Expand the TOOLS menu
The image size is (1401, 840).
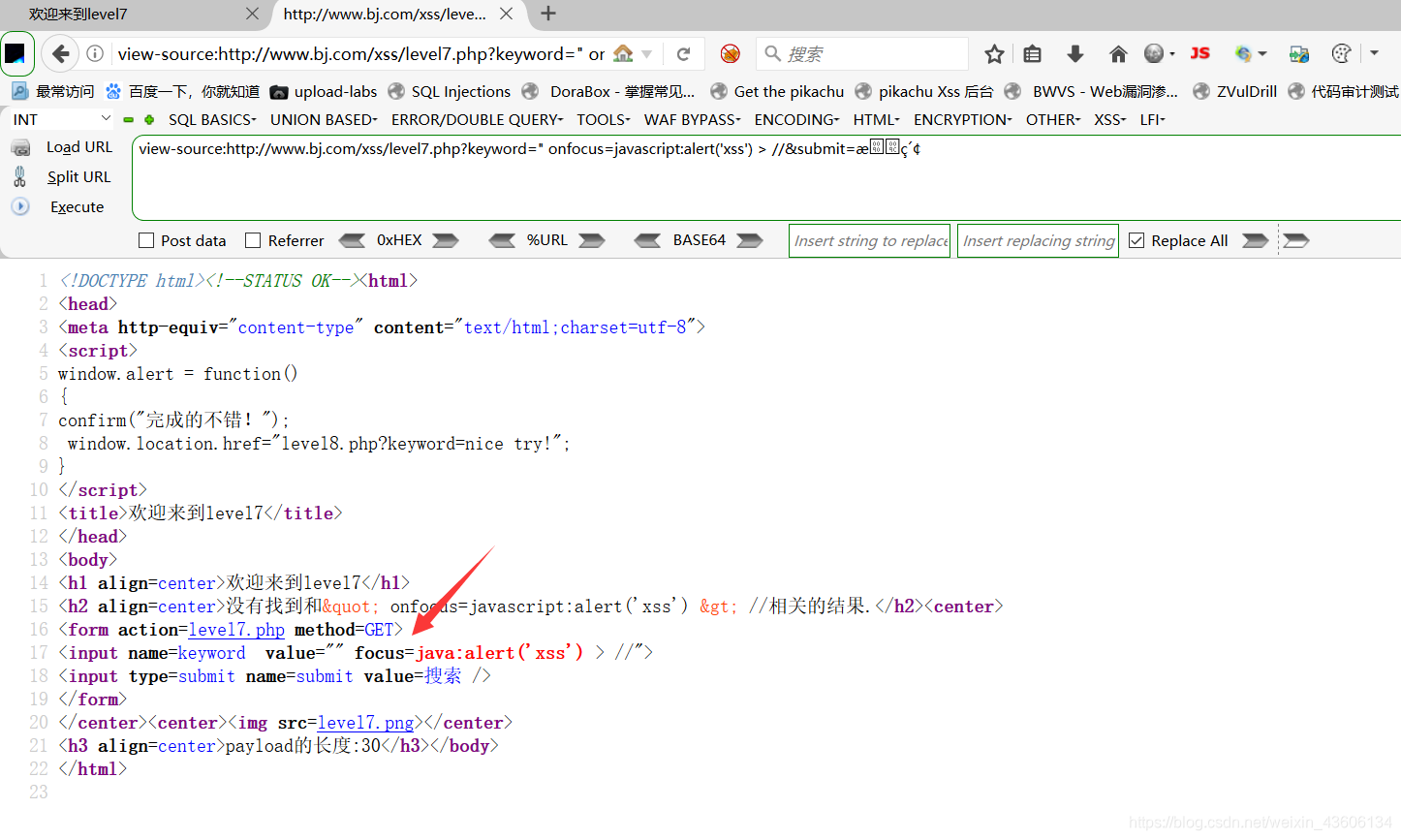point(604,119)
